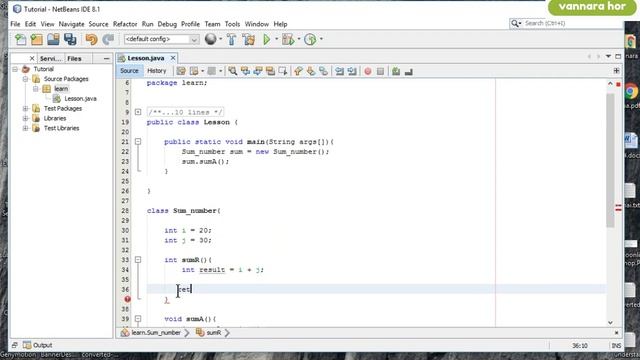Expand the folded comment on line 9
The height and width of the screenshot is (360, 640).
click(138, 112)
